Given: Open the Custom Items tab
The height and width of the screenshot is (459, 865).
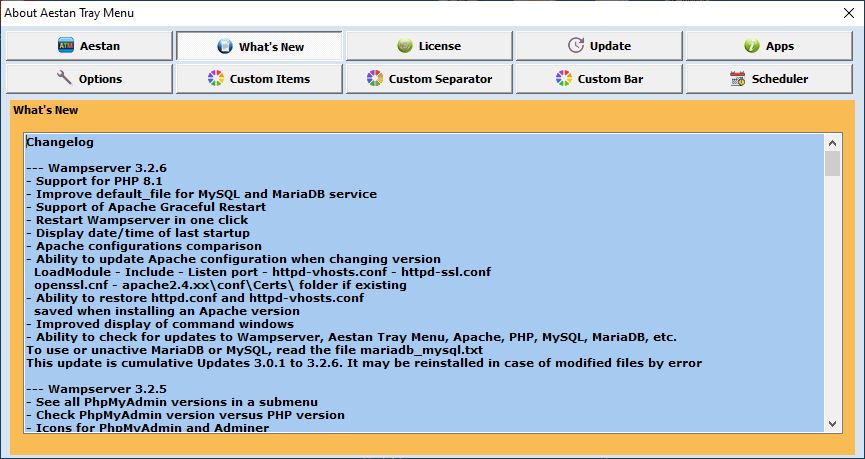Looking at the screenshot, I should [259, 79].
